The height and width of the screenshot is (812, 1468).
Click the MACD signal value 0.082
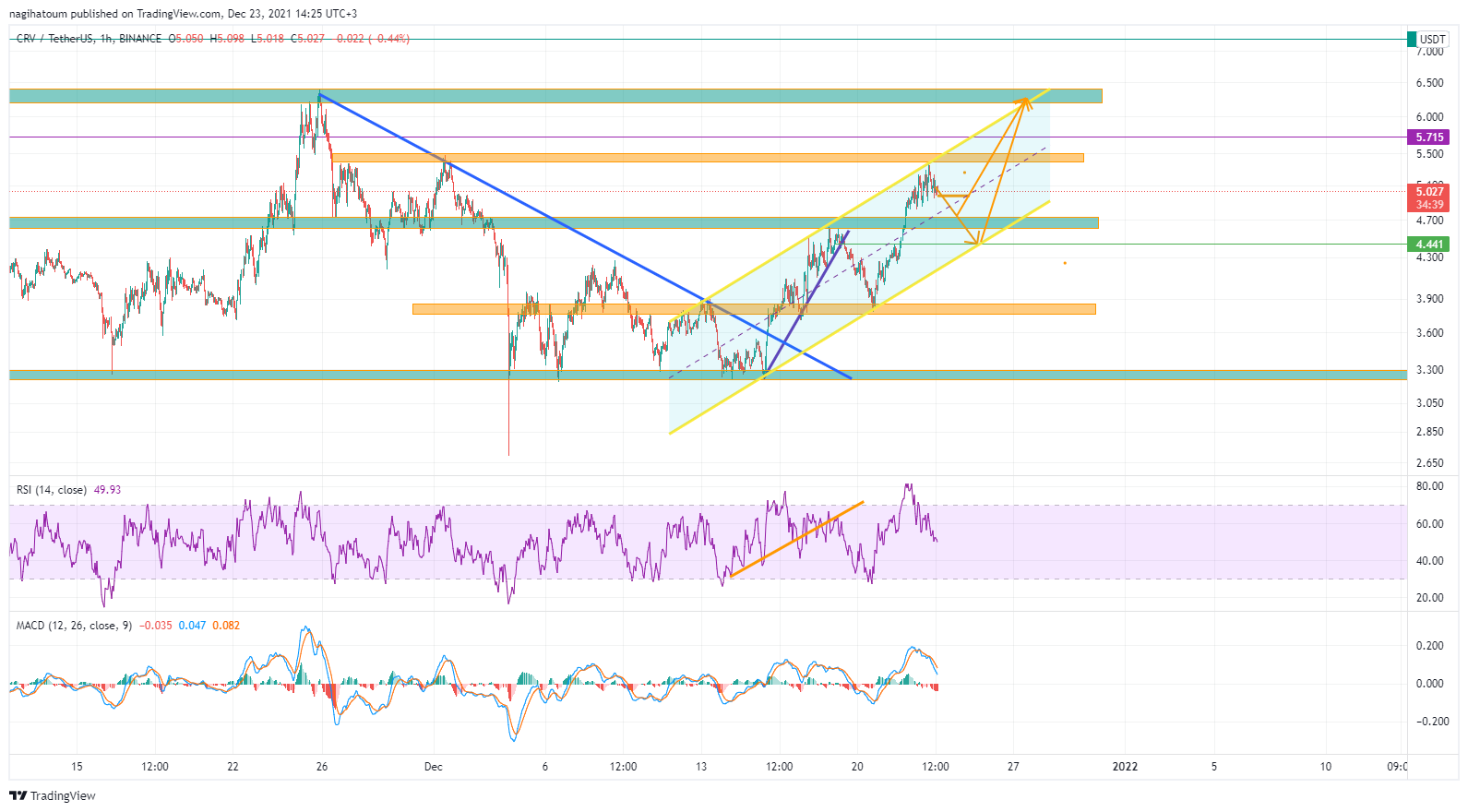226,626
